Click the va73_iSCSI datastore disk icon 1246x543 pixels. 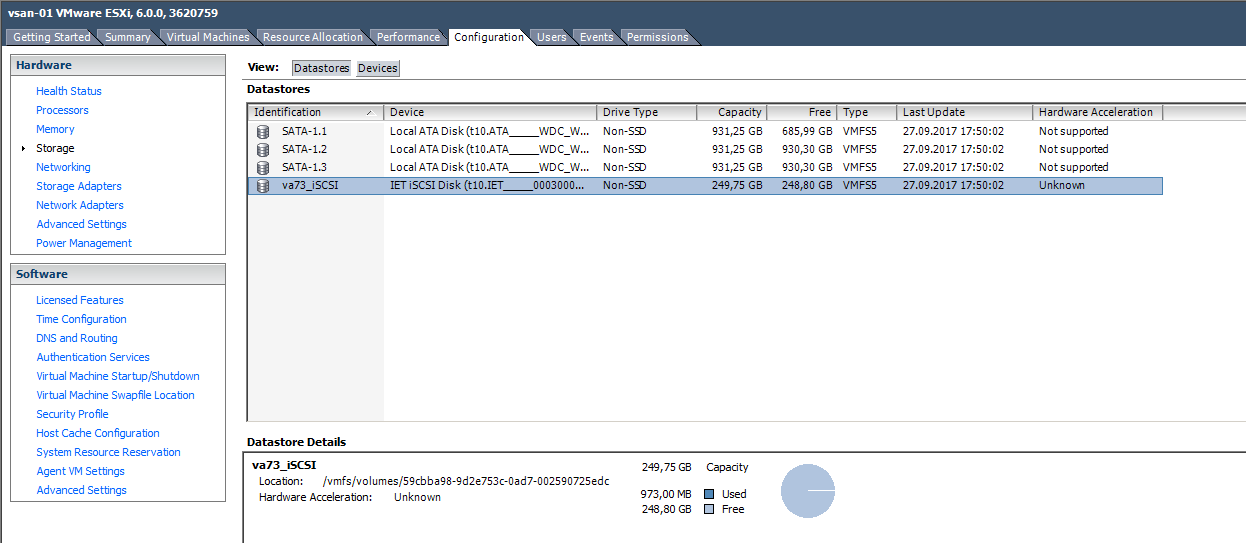(264, 185)
